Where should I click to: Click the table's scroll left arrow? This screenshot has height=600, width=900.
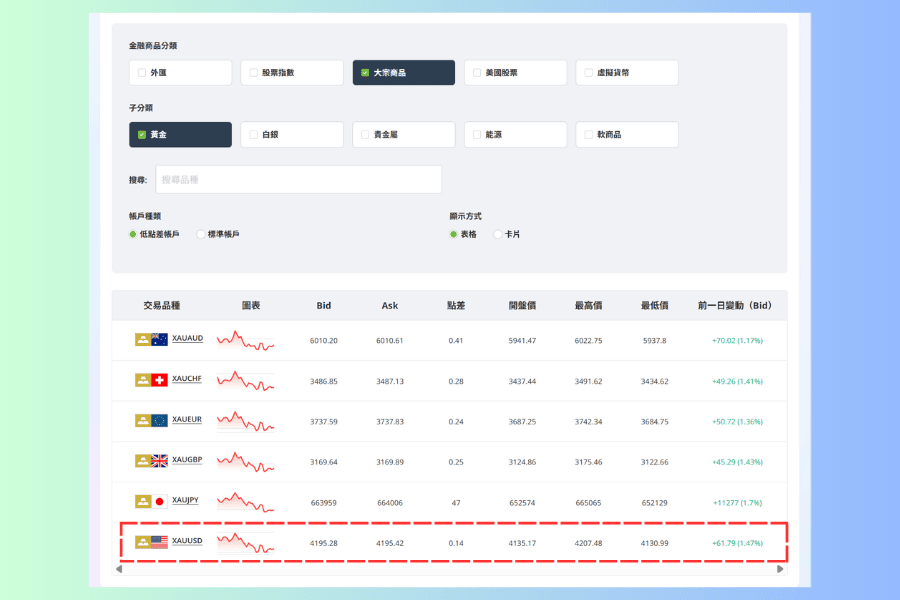pos(119,569)
